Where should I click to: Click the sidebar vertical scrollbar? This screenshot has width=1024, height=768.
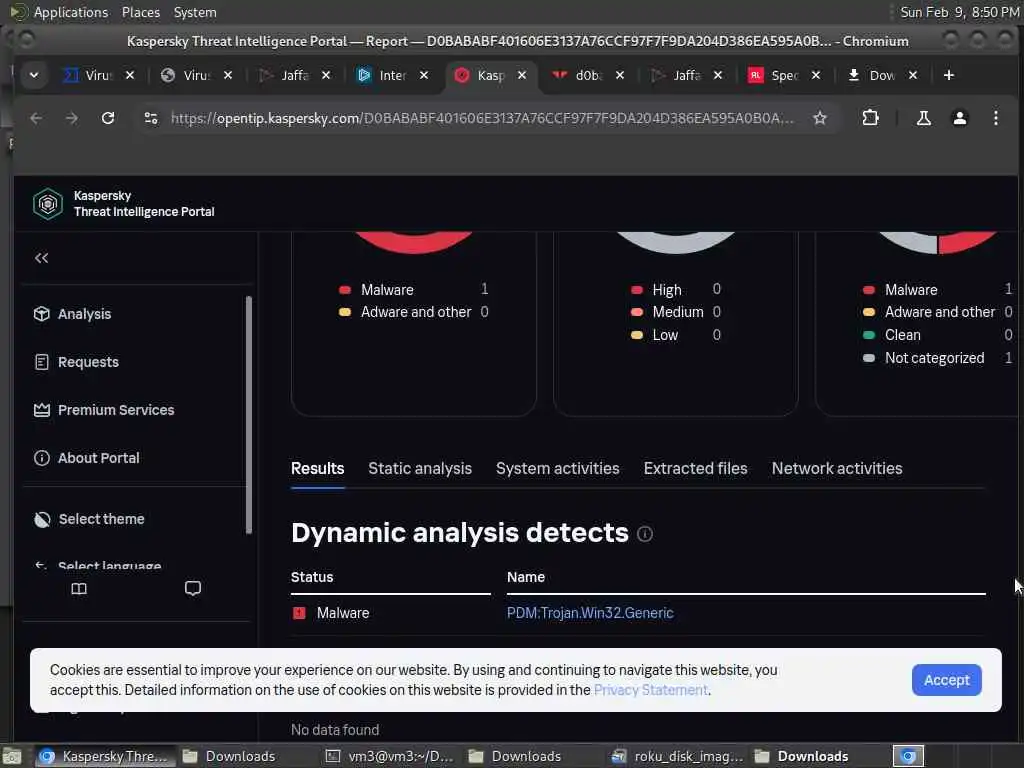click(x=248, y=415)
